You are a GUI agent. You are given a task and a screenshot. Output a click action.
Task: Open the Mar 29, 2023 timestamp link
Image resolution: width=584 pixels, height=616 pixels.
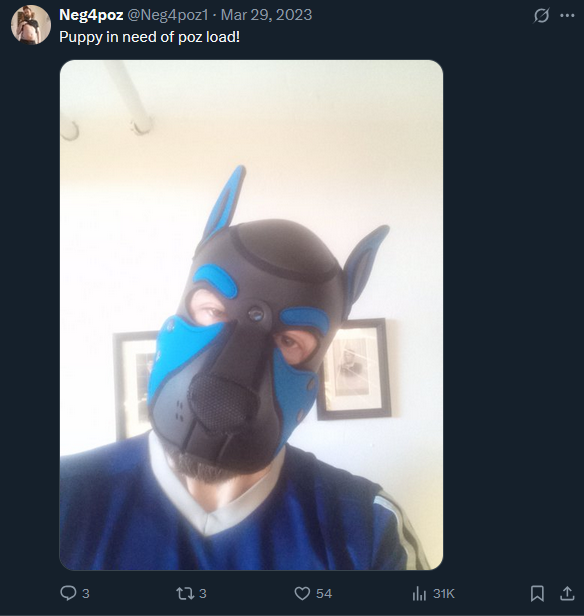(266, 15)
